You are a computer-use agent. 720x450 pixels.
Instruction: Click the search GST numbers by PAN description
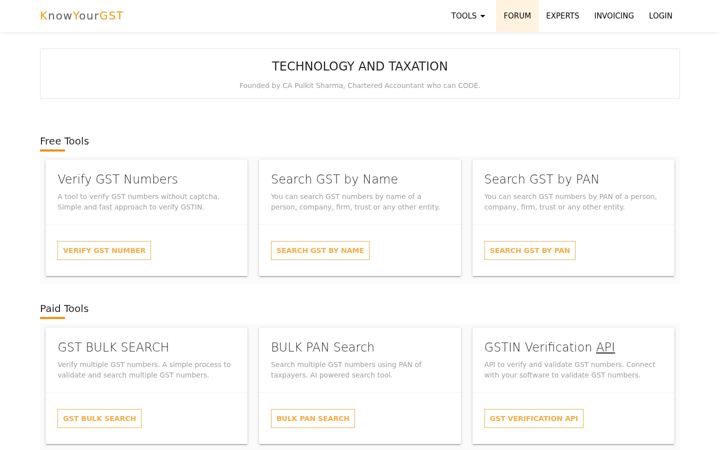pos(570,202)
